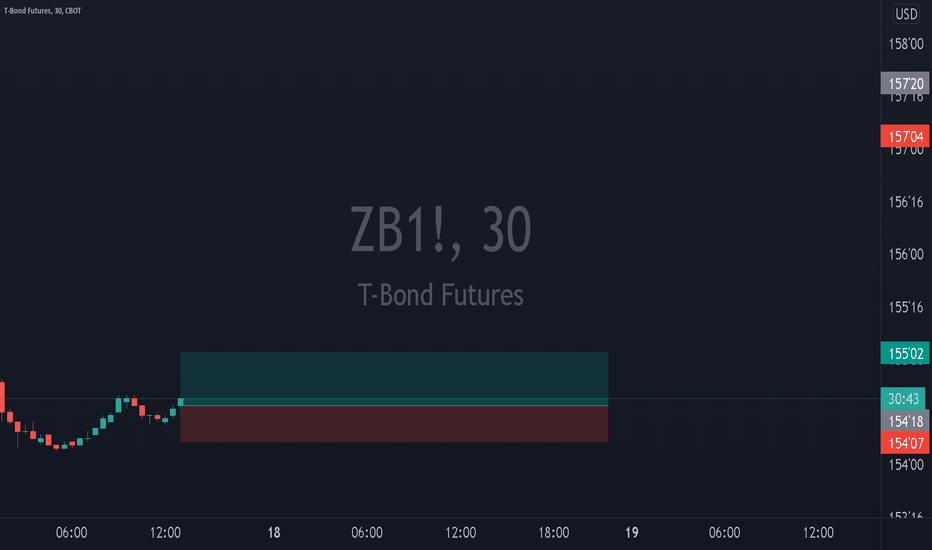The image size is (932, 550).
Task: Click the green profit zone rectangle
Action: point(394,379)
